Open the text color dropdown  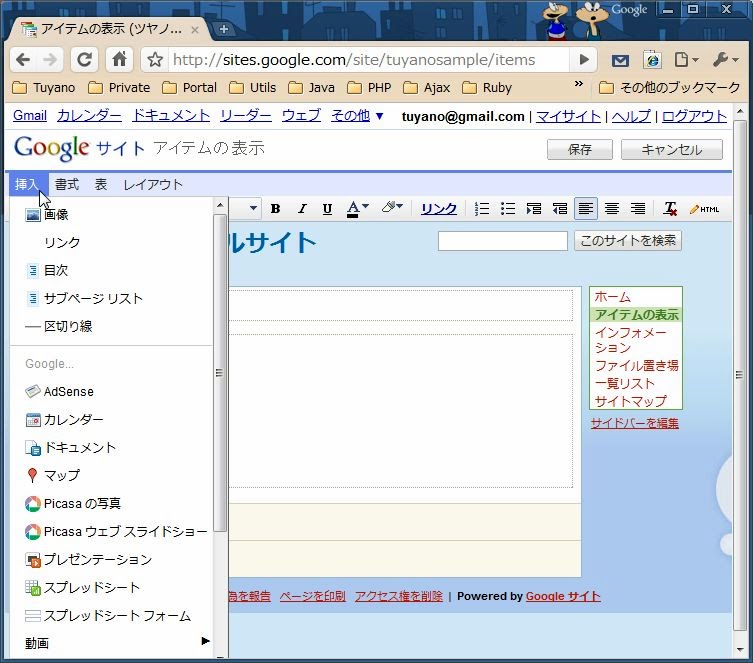358,209
